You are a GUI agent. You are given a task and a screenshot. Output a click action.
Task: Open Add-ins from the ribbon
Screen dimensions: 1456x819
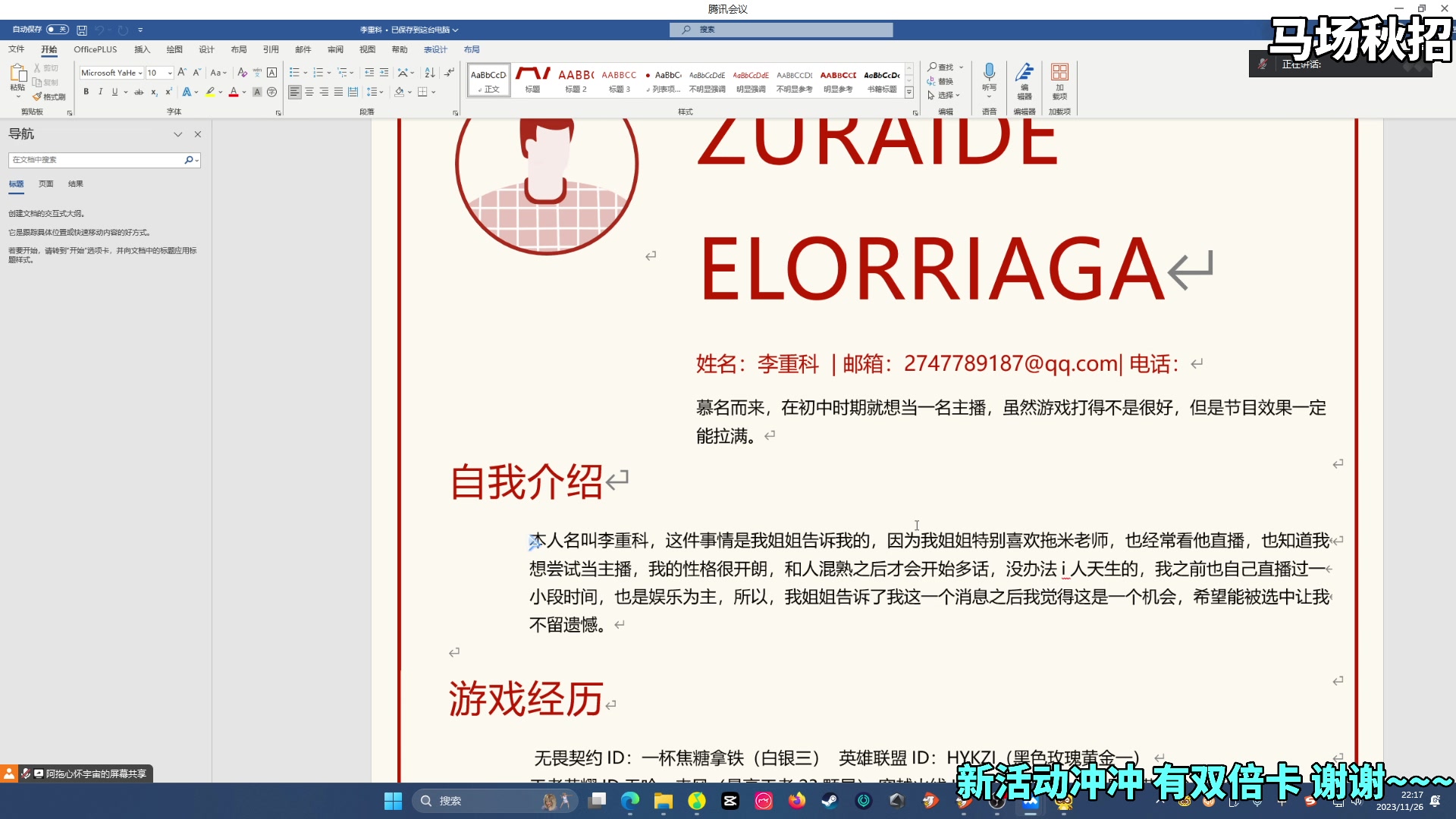click(x=1059, y=80)
